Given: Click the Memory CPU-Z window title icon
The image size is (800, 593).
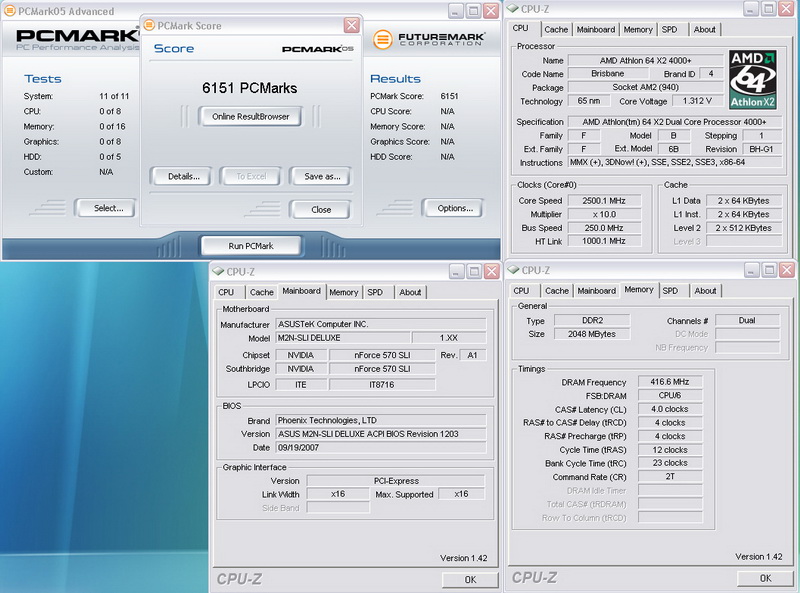Looking at the screenshot, I should click(x=513, y=270).
